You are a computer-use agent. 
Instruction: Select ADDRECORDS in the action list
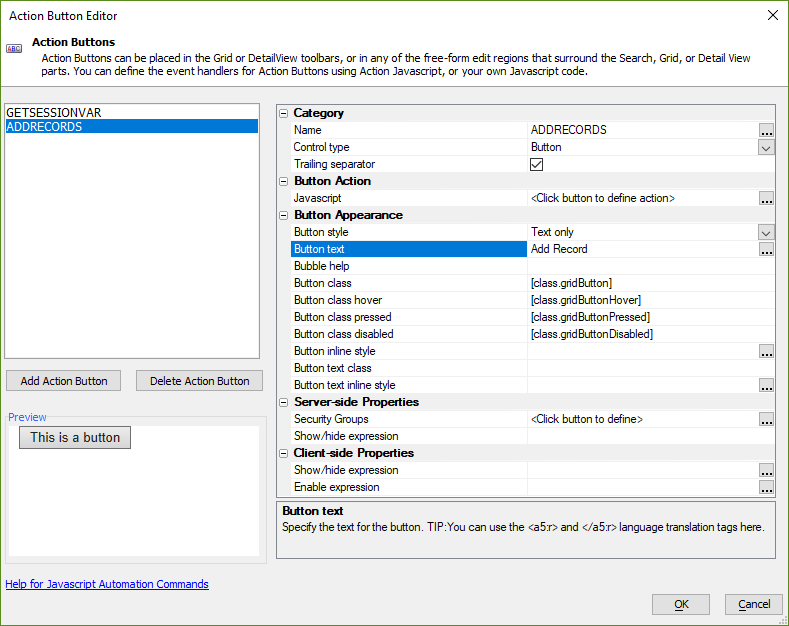(132, 126)
